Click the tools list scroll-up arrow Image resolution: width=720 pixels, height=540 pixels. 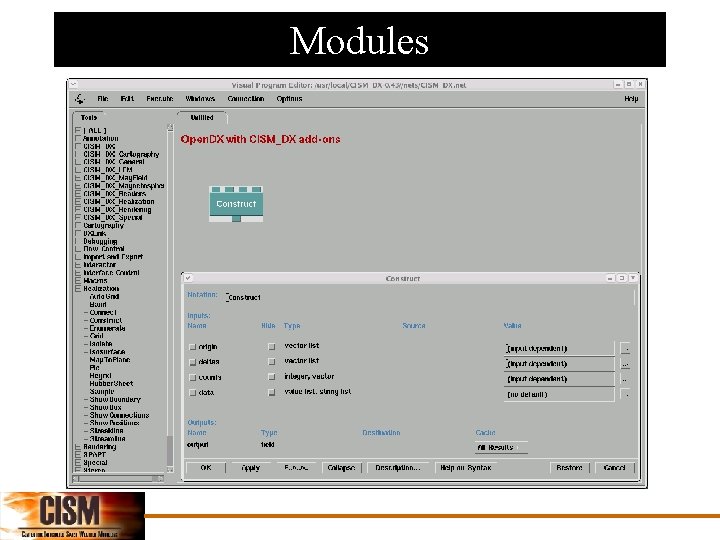coord(170,127)
